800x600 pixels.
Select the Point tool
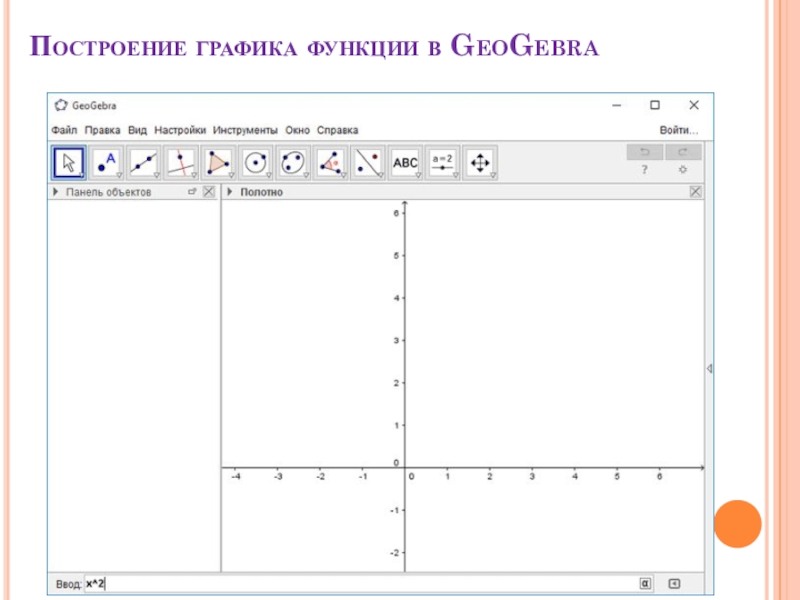(x=106, y=163)
